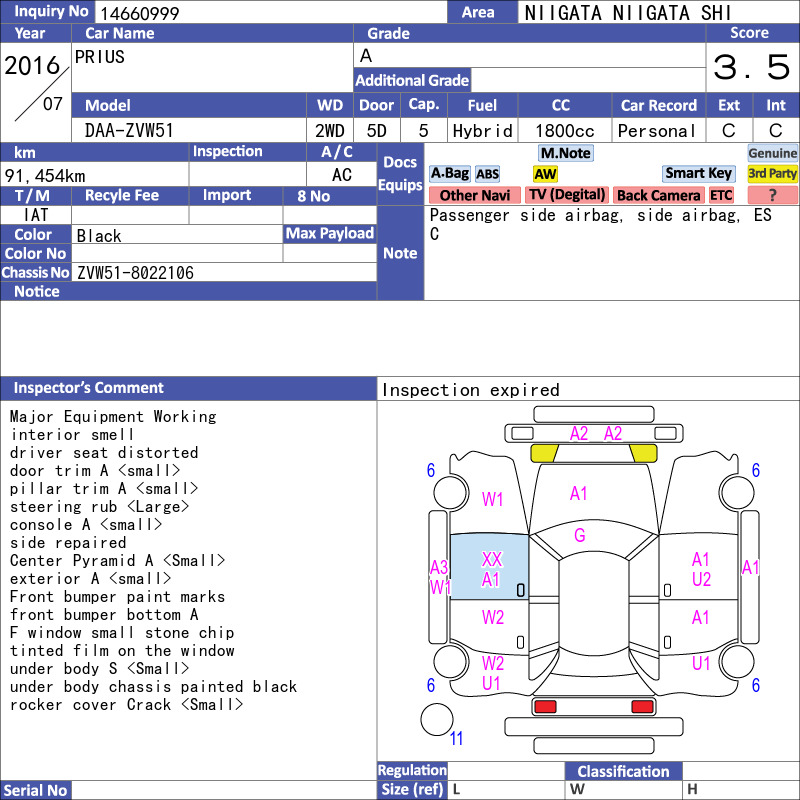
Task: Click the G mark on the windshield
Action: click(x=580, y=535)
